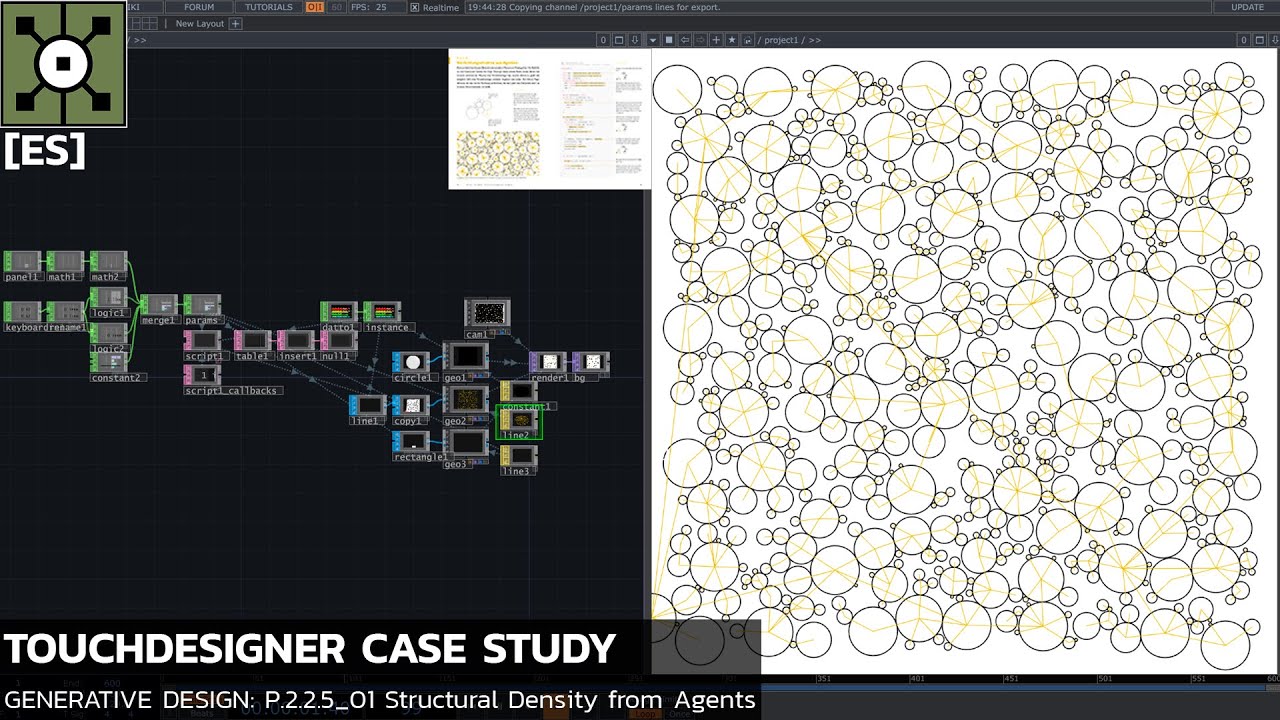Click the plus icon beside the star

pos(716,40)
